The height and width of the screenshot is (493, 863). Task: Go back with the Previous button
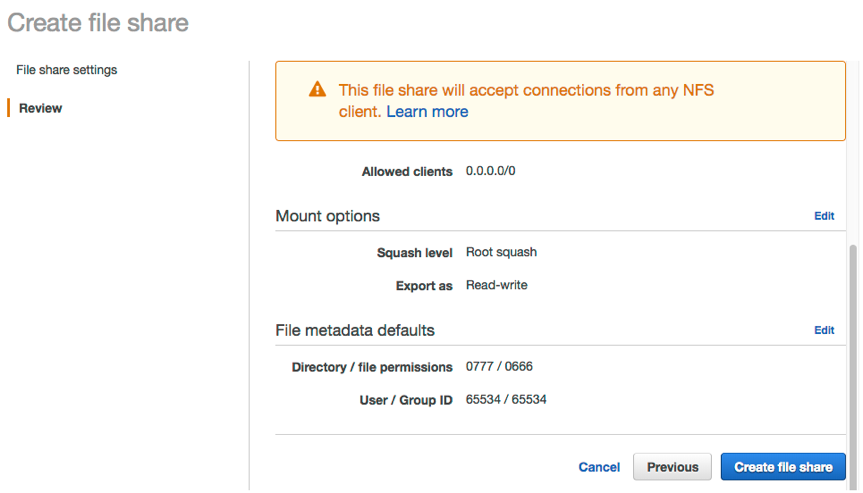point(672,467)
